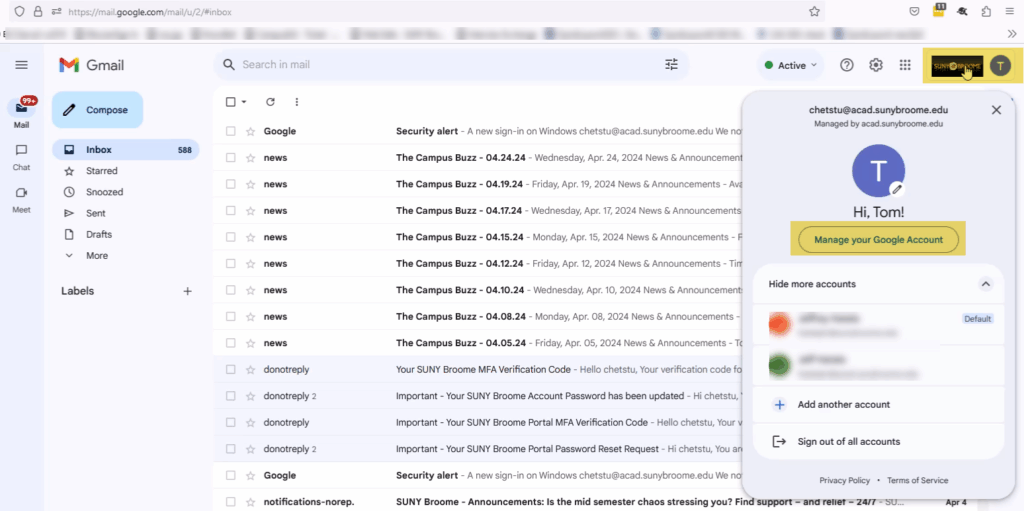The height and width of the screenshot is (511, 1024).
Task: Choose Add another account
Action: pos(878,404)
